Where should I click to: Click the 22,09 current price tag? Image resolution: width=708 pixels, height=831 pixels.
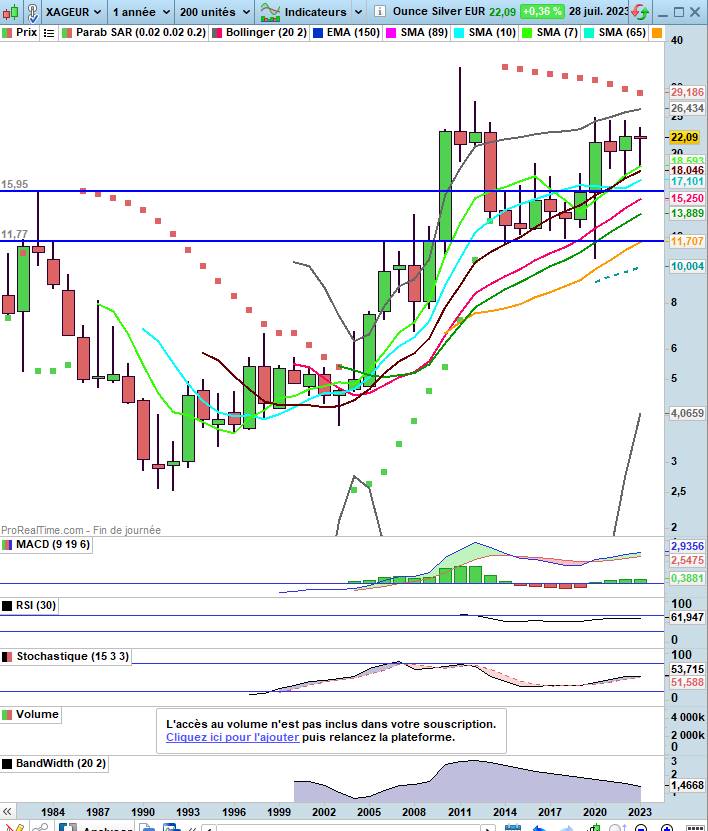(684, 137)
